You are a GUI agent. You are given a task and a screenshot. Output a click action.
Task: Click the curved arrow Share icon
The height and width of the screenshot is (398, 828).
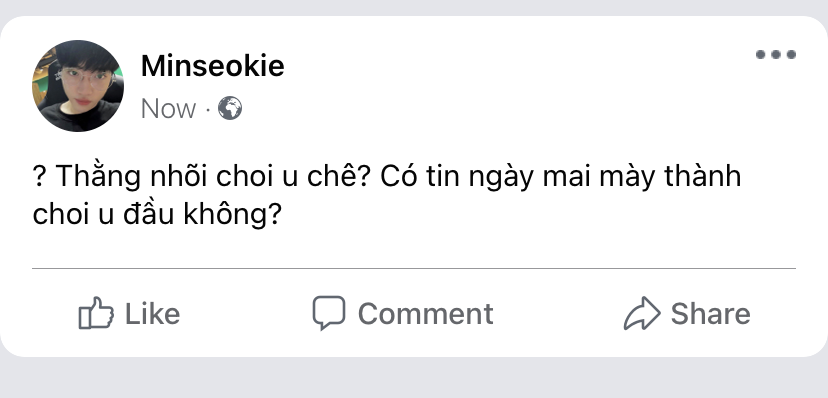(642, 314)
